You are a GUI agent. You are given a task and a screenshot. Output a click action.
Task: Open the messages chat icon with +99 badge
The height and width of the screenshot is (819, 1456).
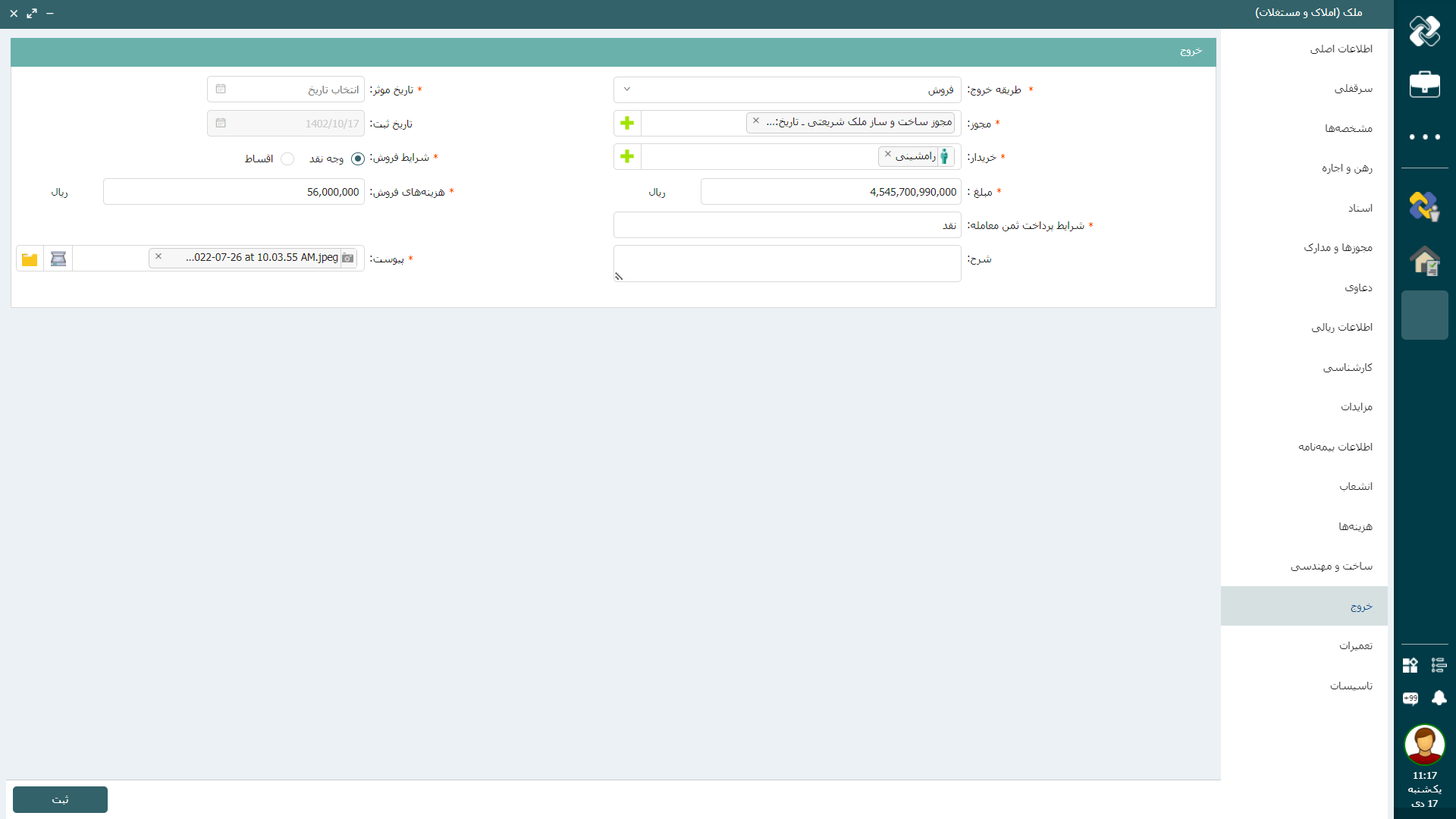click(x=1410, y=698)
